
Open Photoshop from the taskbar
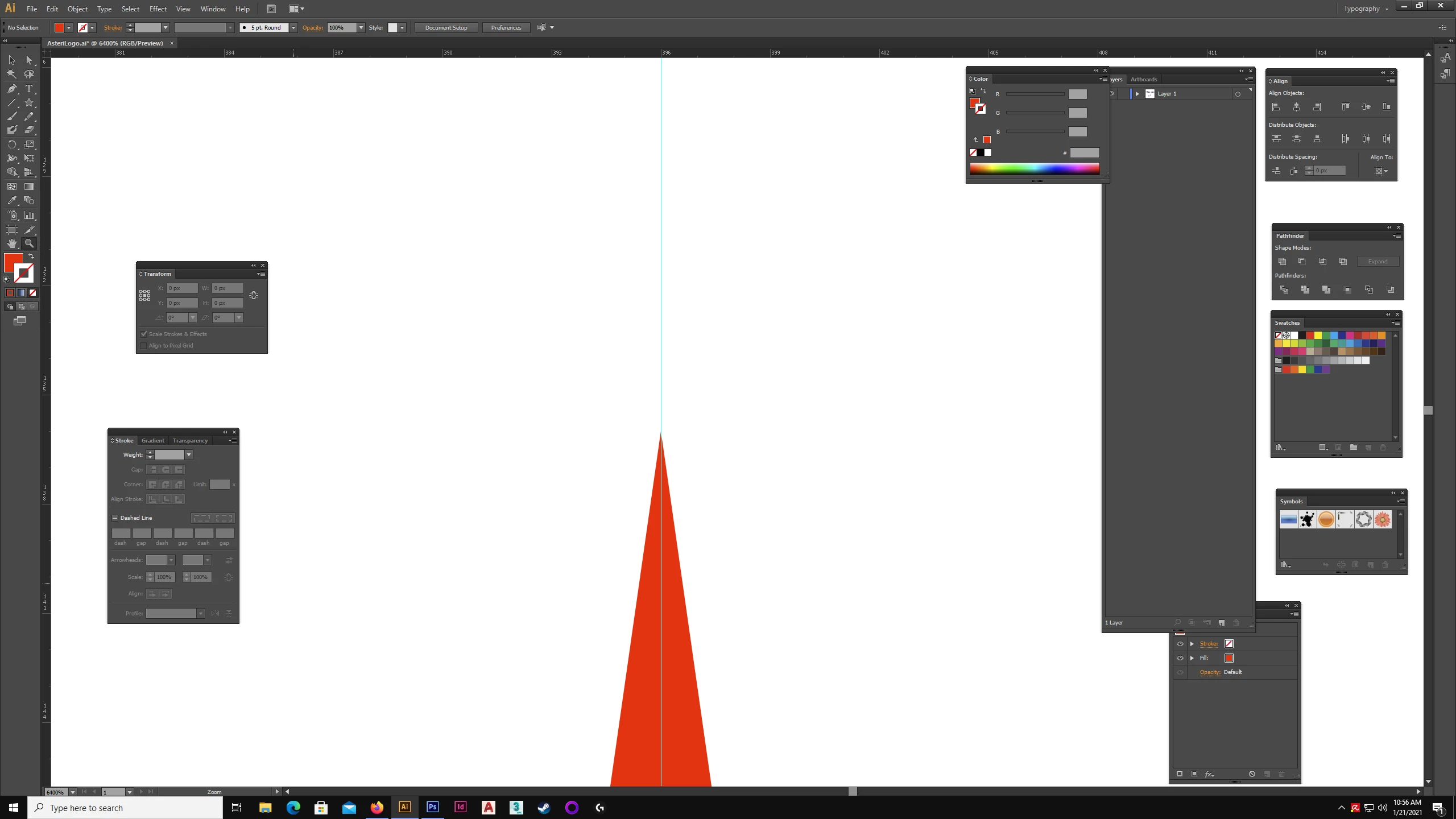click(432, 807)
